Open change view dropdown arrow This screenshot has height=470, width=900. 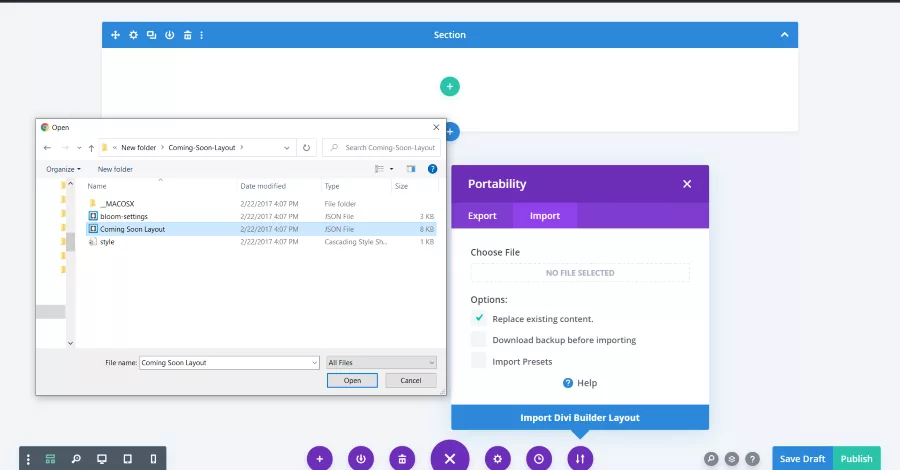(x=391, y=169)
